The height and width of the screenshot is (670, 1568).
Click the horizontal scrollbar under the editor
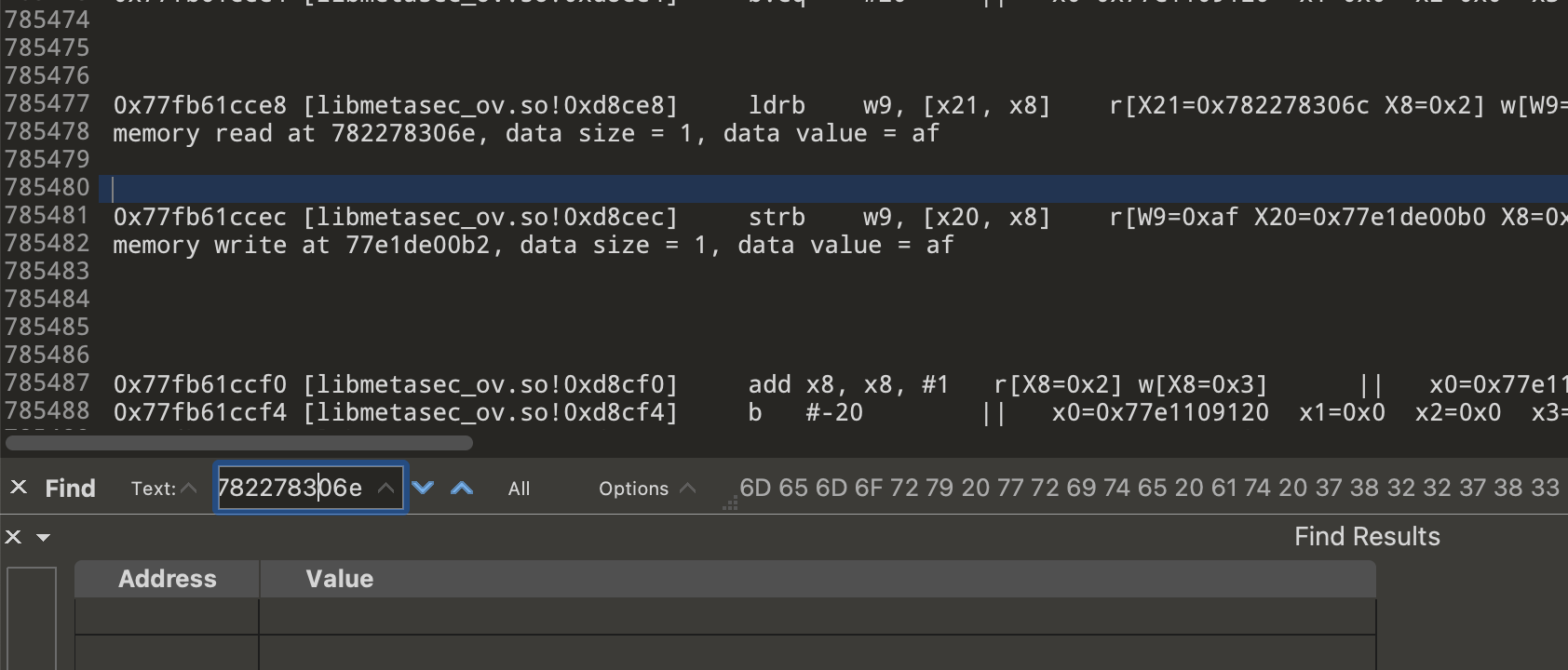(239, 443)
